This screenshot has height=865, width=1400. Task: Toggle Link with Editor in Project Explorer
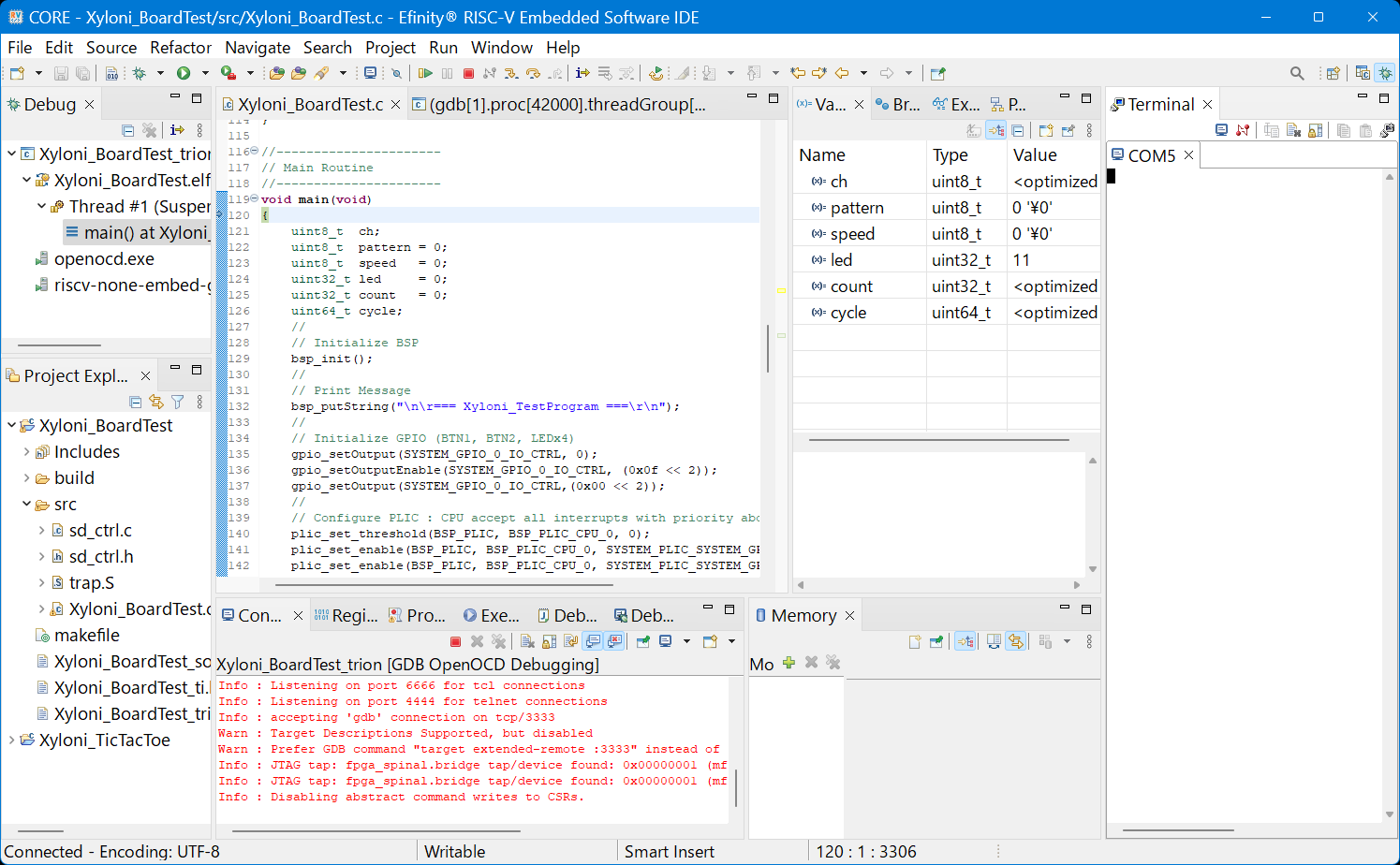point(156,402)
